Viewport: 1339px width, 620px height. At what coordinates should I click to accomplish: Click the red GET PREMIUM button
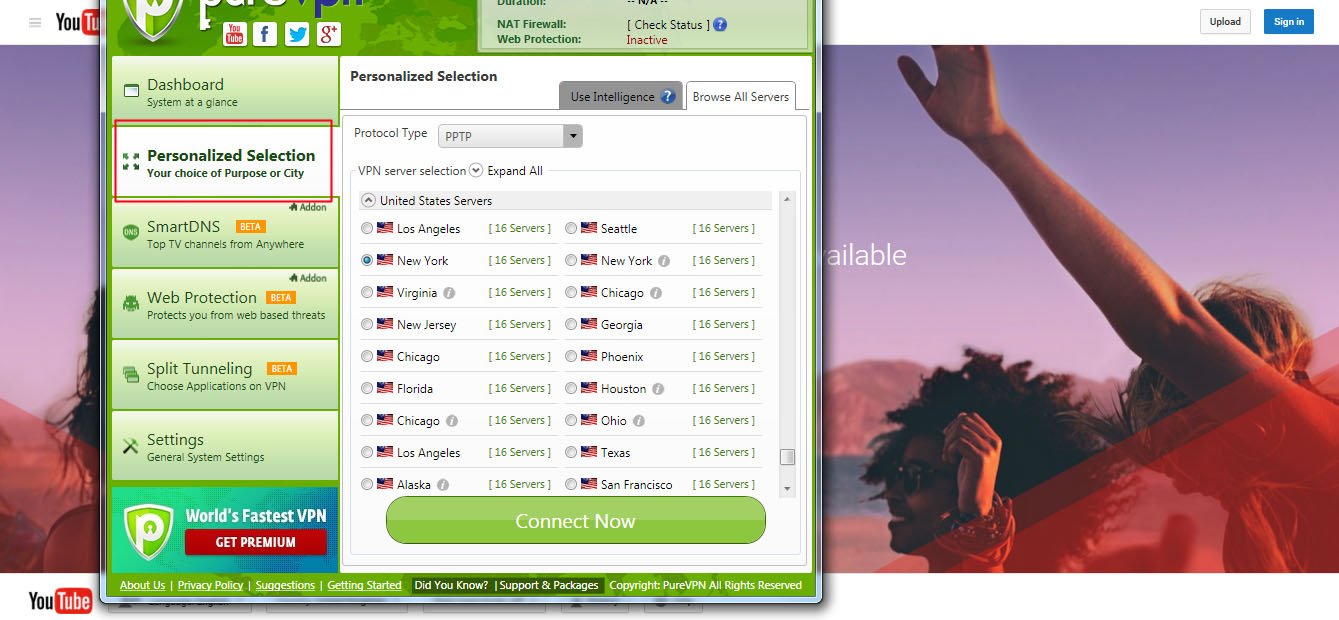coord(256,542)
